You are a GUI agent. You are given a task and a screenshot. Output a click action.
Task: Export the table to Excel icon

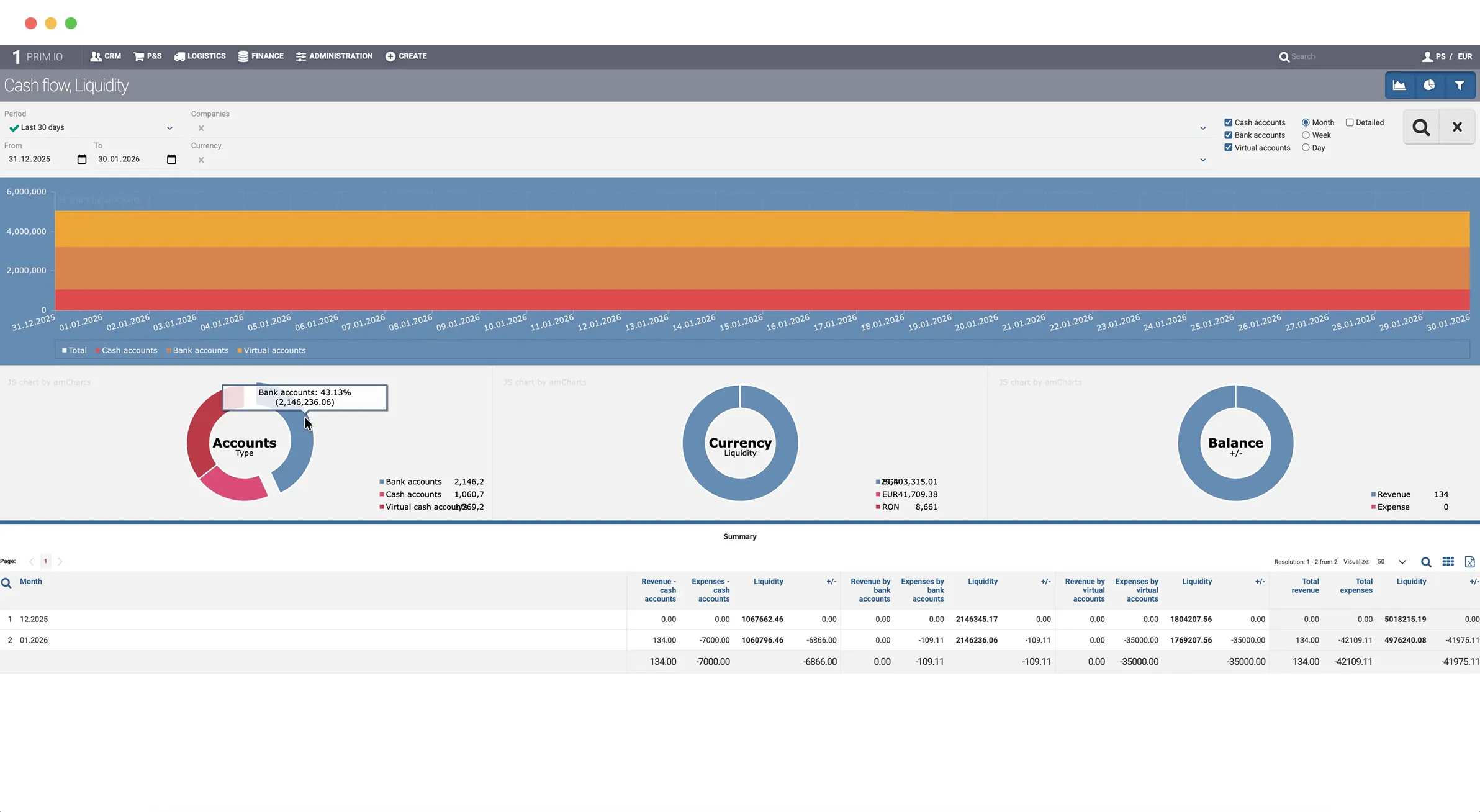[1469, 562]
